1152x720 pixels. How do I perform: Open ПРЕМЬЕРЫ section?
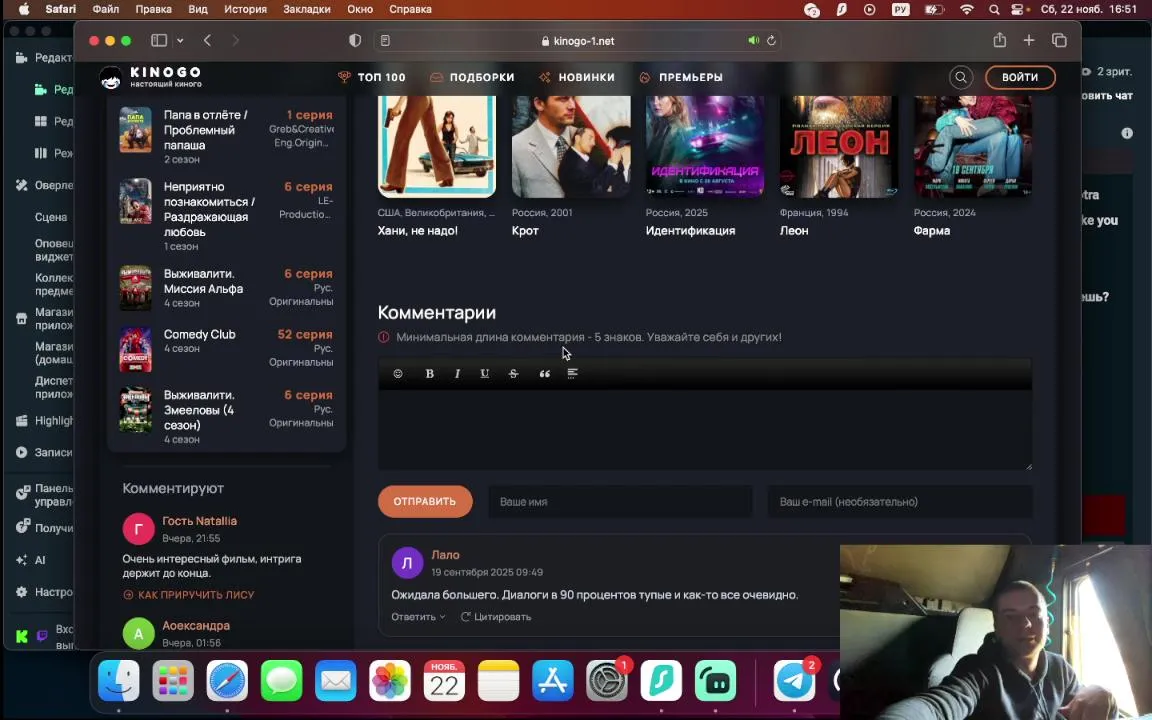click(x=680, y=77)
